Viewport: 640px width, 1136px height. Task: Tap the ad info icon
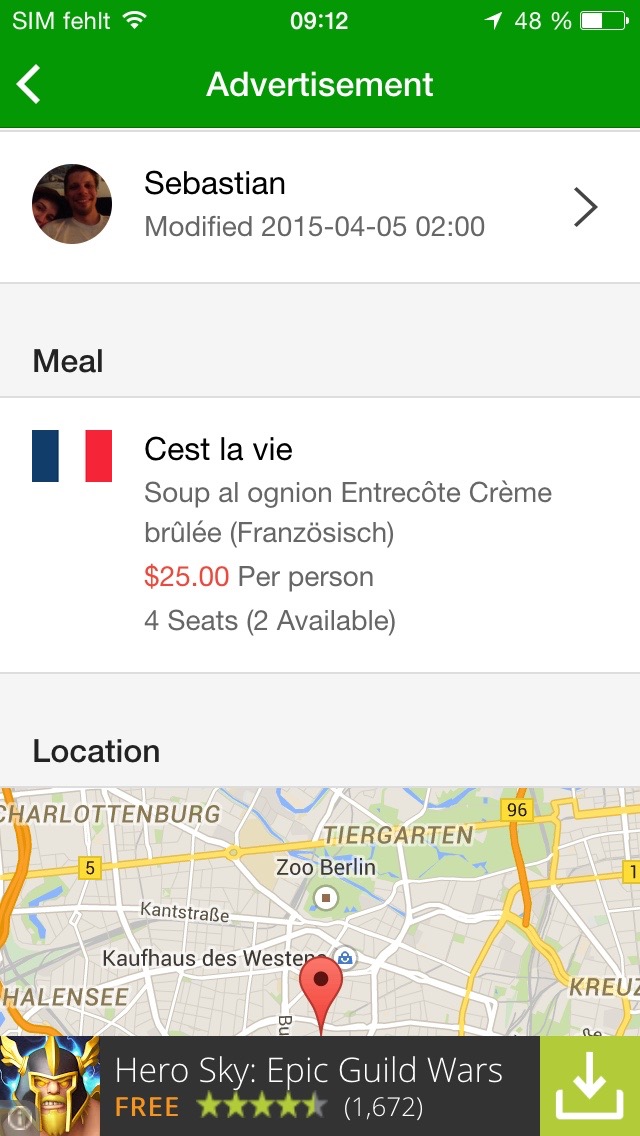(x=17, y=1120)
